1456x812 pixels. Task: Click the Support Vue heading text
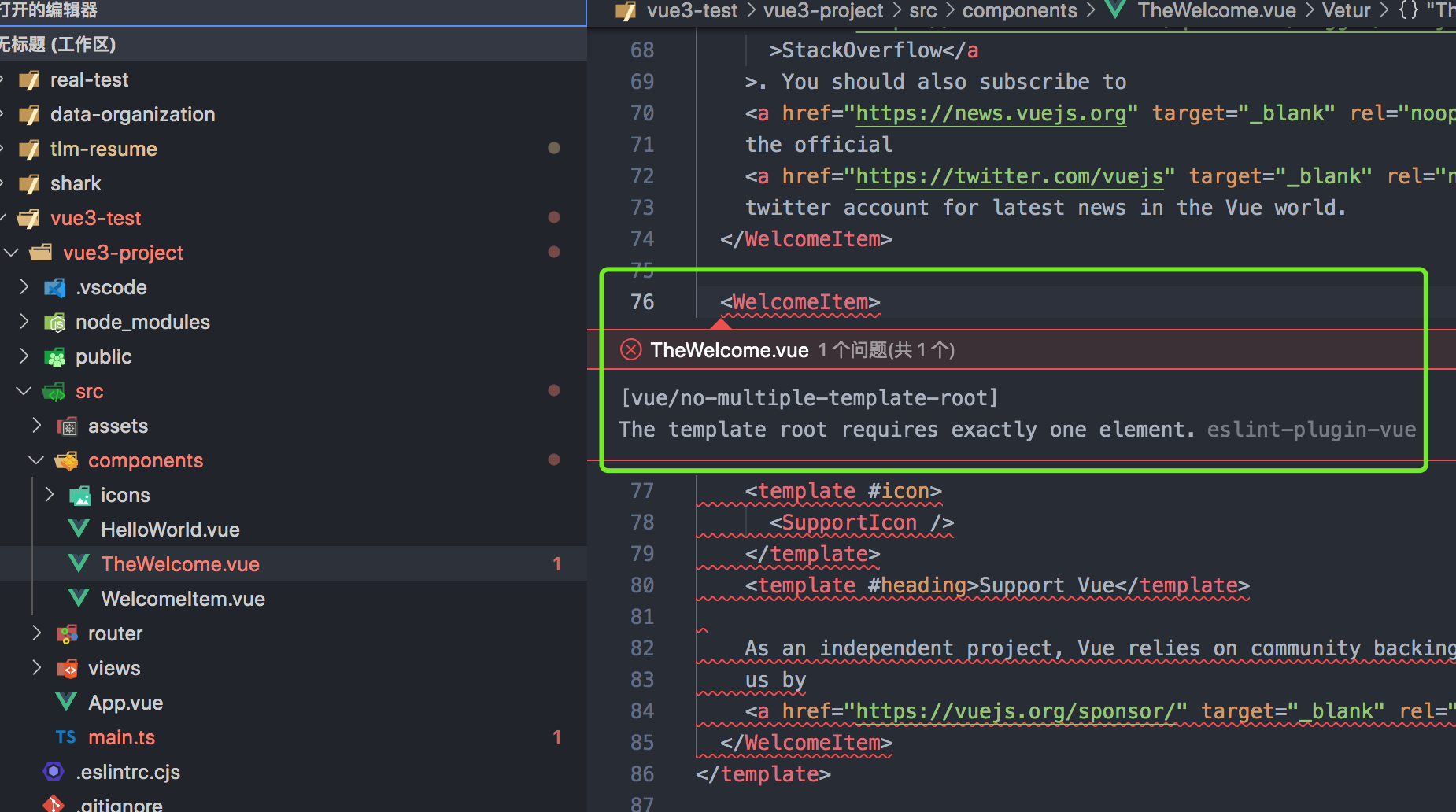coord(1046,585)
